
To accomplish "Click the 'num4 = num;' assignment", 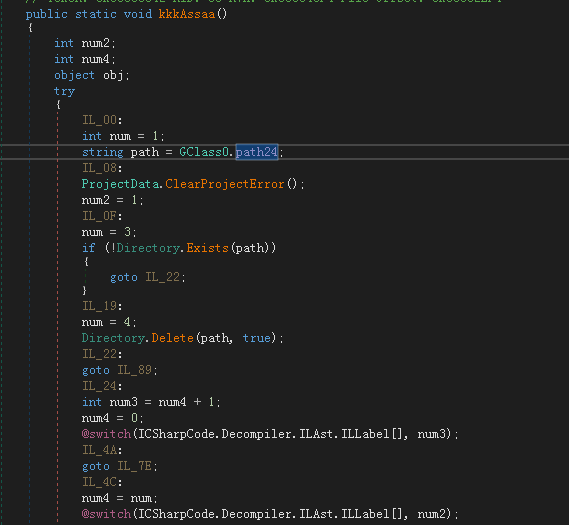I will 120,498.
